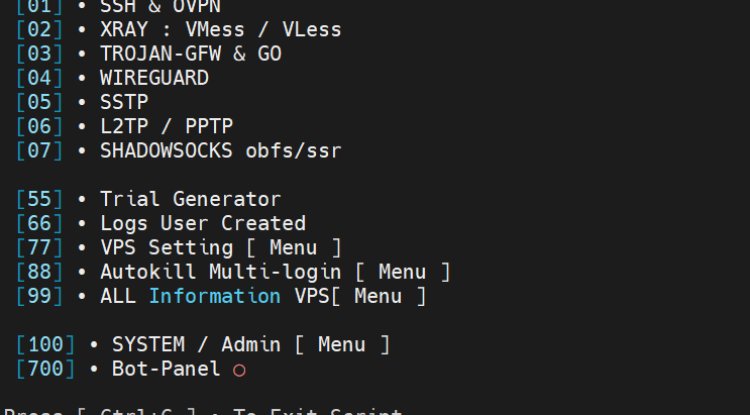Click the Logs User Created line
The image size is (750, 415).
202,223
